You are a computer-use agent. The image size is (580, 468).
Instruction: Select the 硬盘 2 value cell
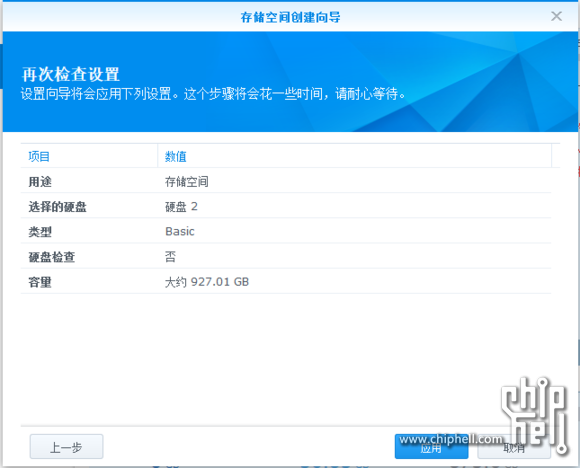pos(181,207)
